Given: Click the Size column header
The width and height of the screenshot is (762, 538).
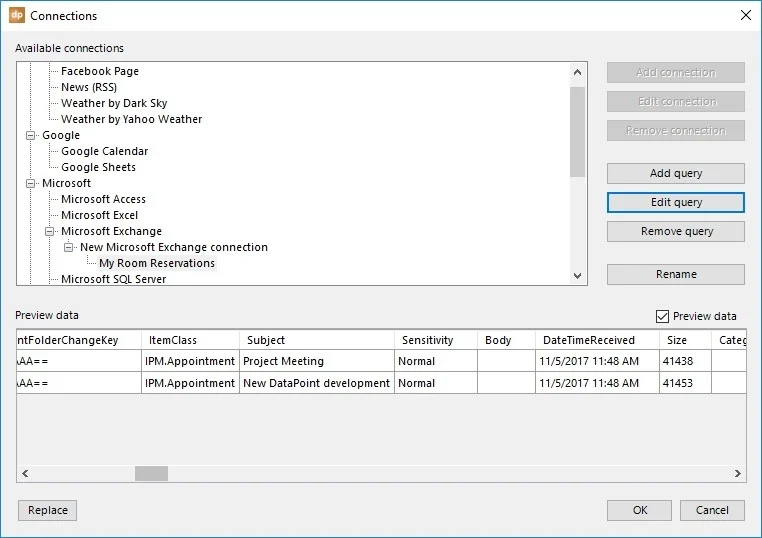Looking at the screenshot, I should click(x=685, y=340).
